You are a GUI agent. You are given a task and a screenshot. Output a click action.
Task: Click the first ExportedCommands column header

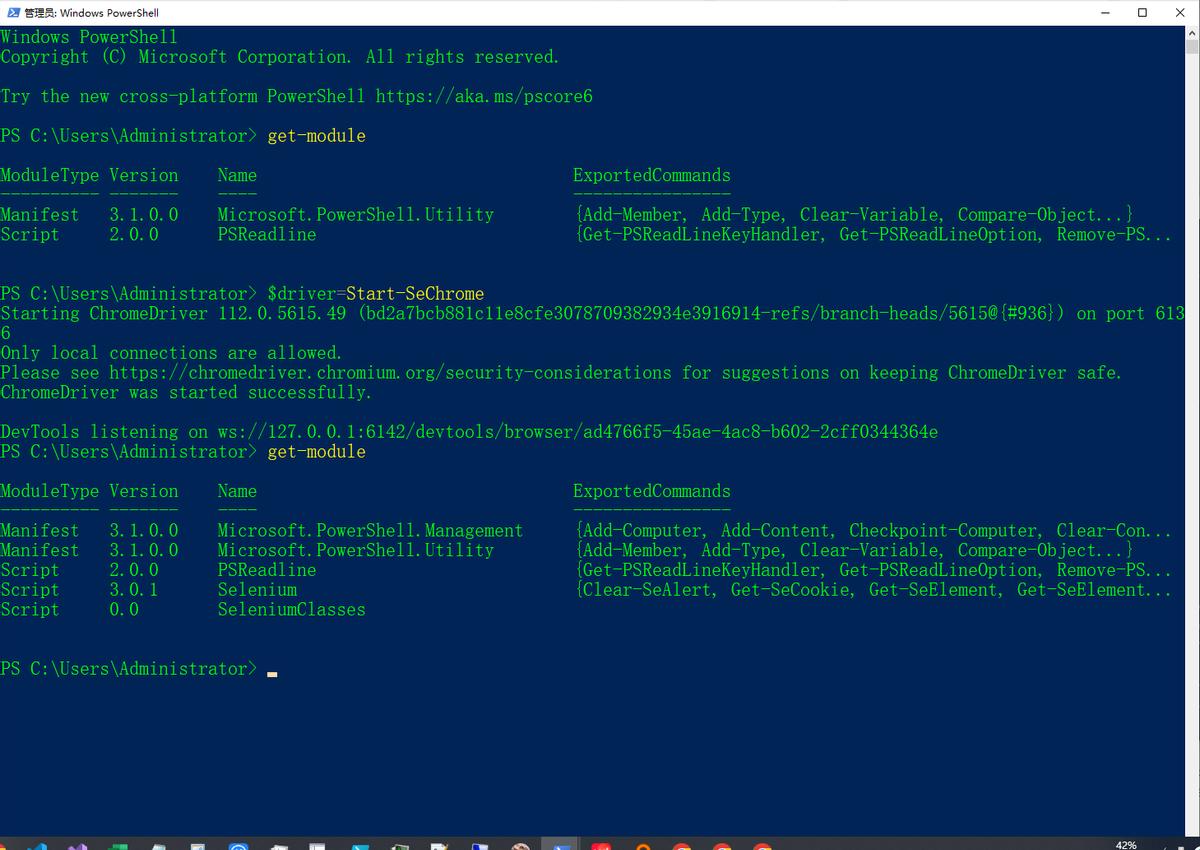(651, 175)
